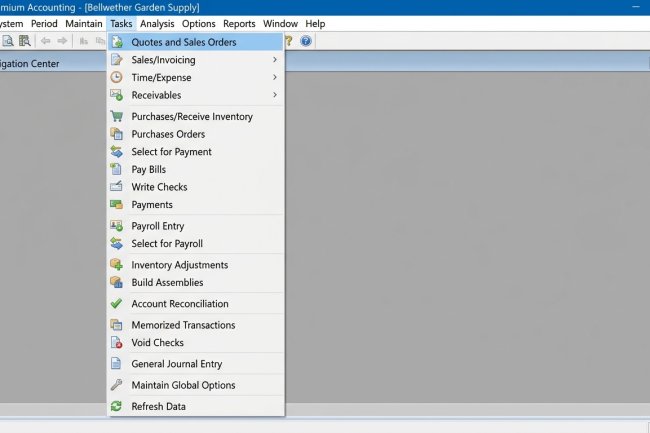
Task: Click the Sales/Invoicing pencil icon
Action: 117,60
